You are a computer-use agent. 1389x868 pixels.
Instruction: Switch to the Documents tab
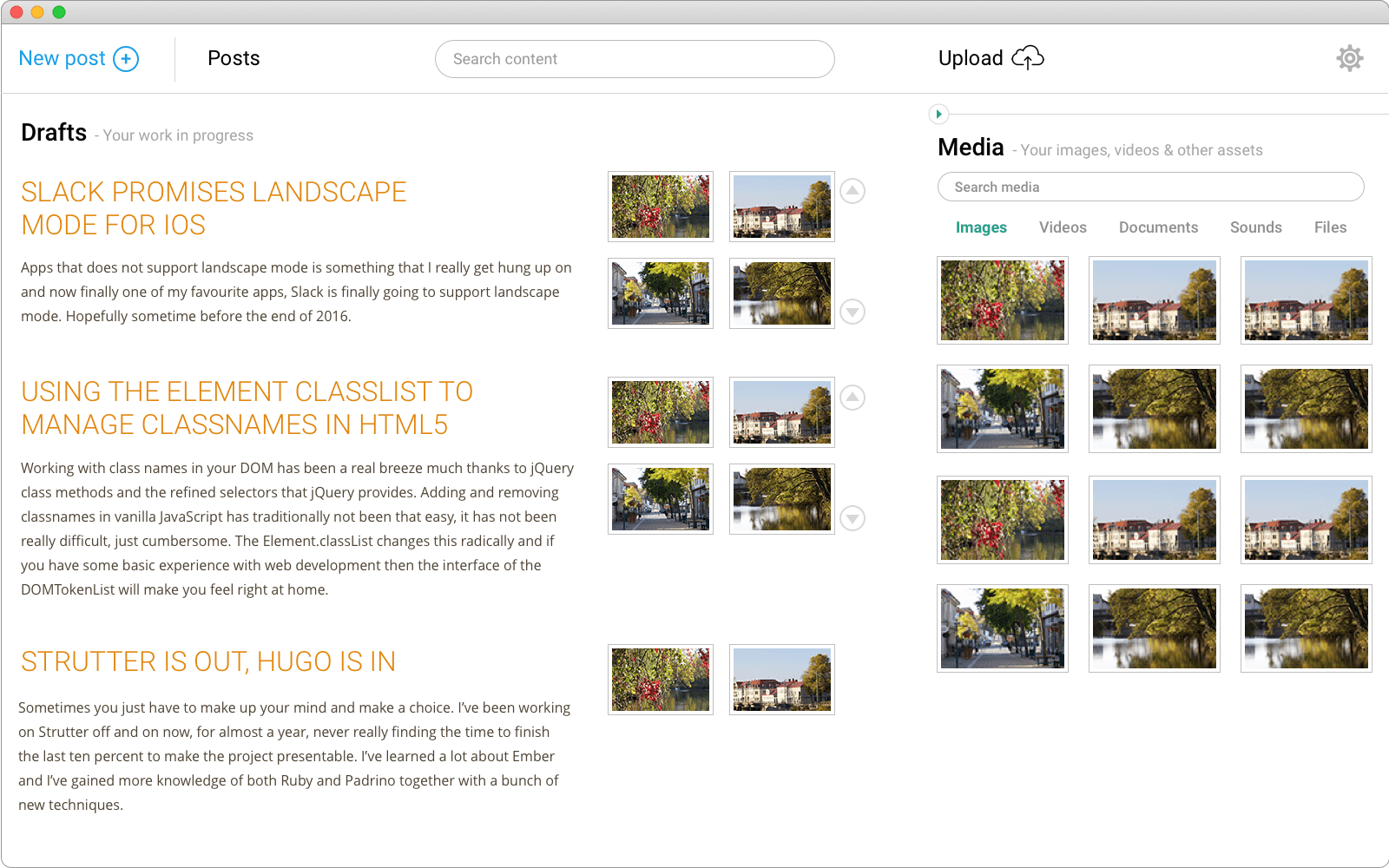pyautogui.click(x=1158, y=227)
